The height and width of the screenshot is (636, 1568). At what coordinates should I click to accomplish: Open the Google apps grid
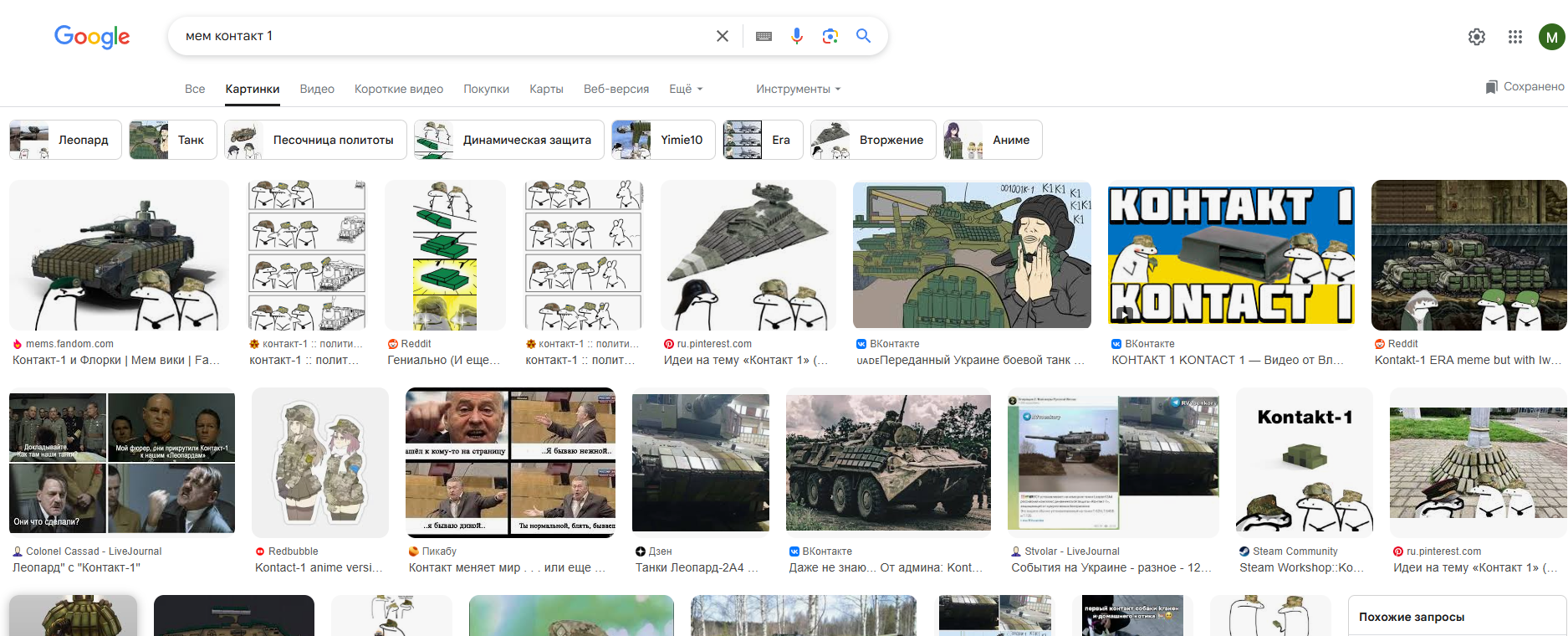pos(1515,37)
